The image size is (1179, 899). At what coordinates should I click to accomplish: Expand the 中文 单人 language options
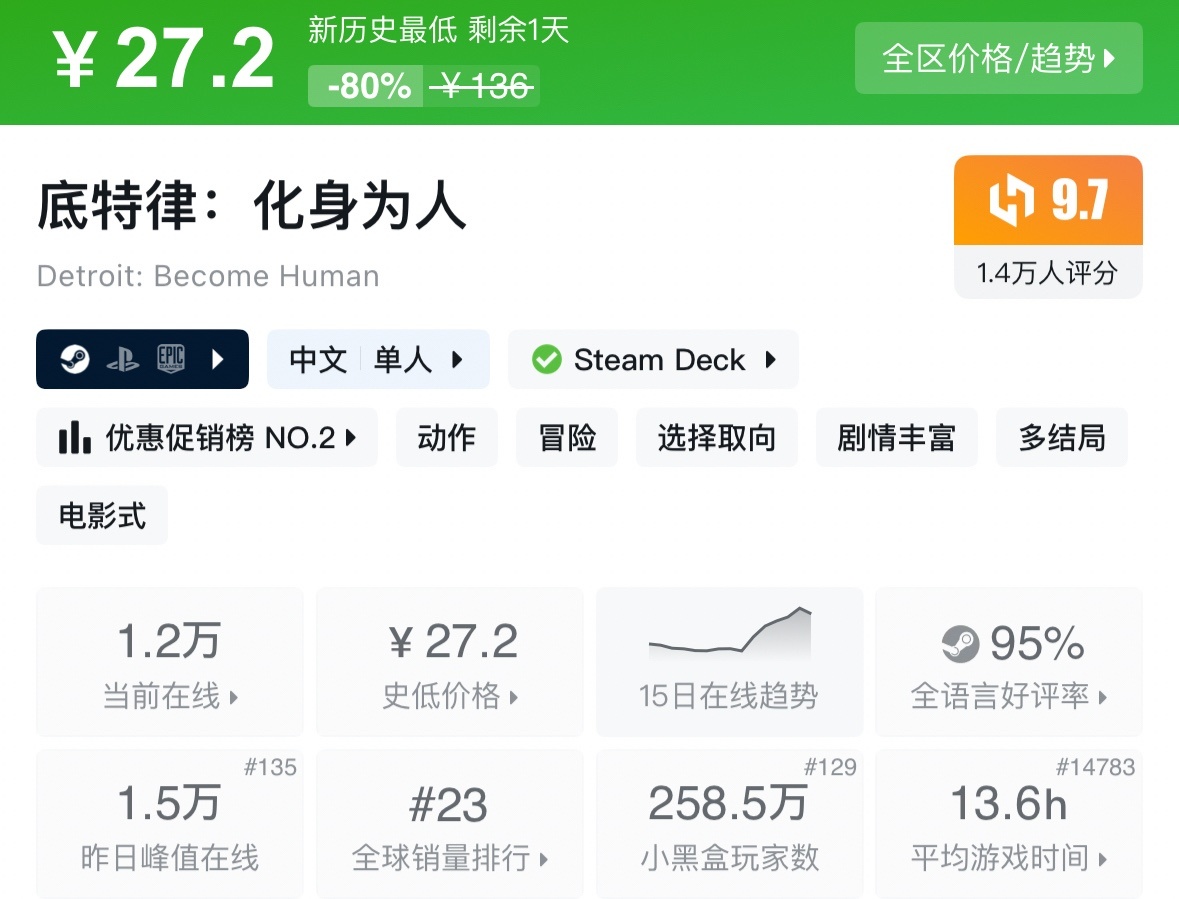pos(378,359)
